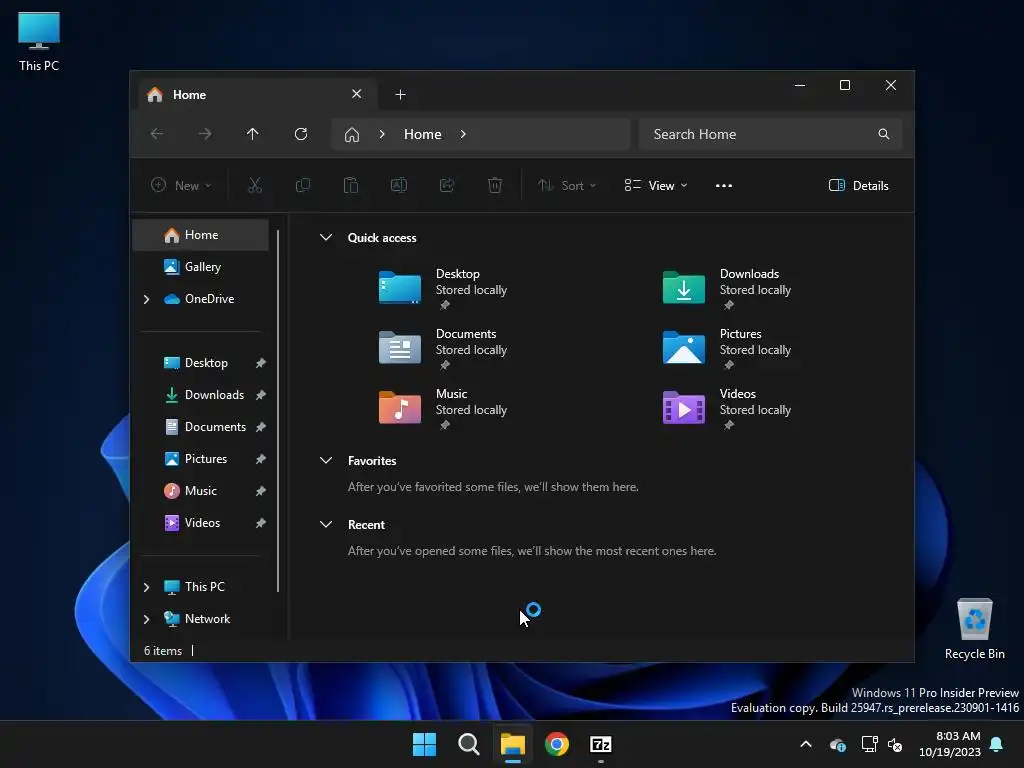Click the pin icon next to Downloads in sidebar
Screen dimensions: 1024x768
point(261,395)
